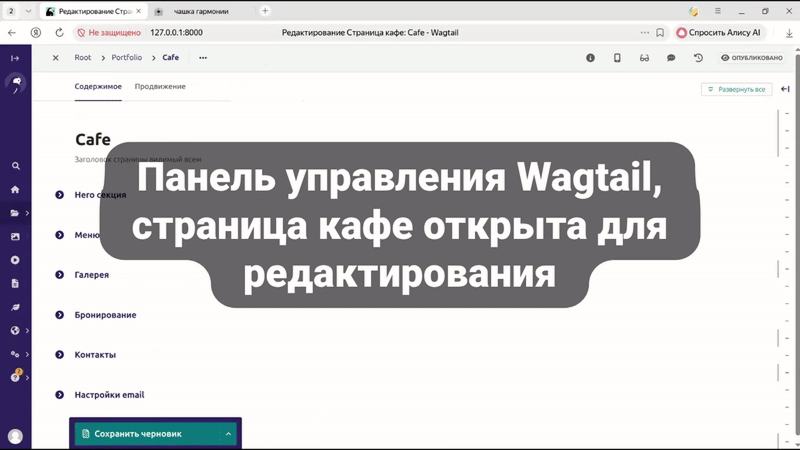Image resolution: width=800 pixels, height=450 pixels.
Task: Click Сохранить черновик button
Action: point(147,434)
